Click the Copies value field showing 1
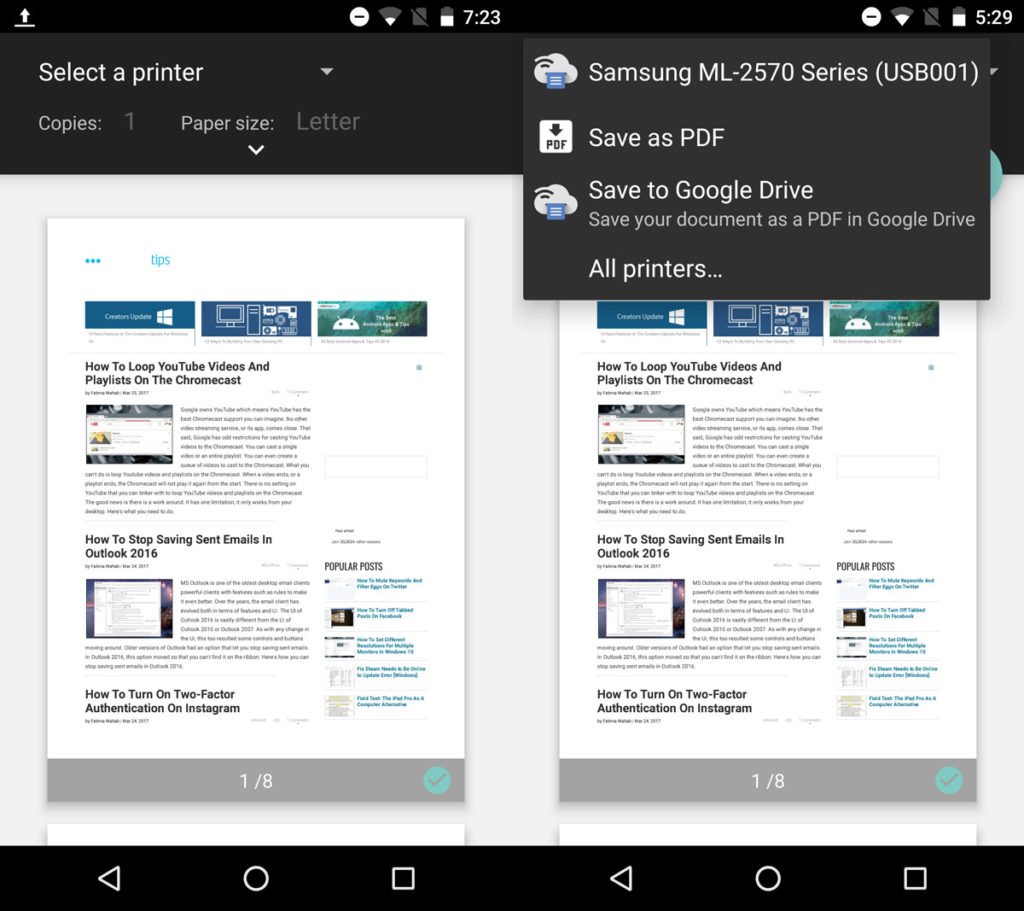The image size is (1024, 911). 130,121
